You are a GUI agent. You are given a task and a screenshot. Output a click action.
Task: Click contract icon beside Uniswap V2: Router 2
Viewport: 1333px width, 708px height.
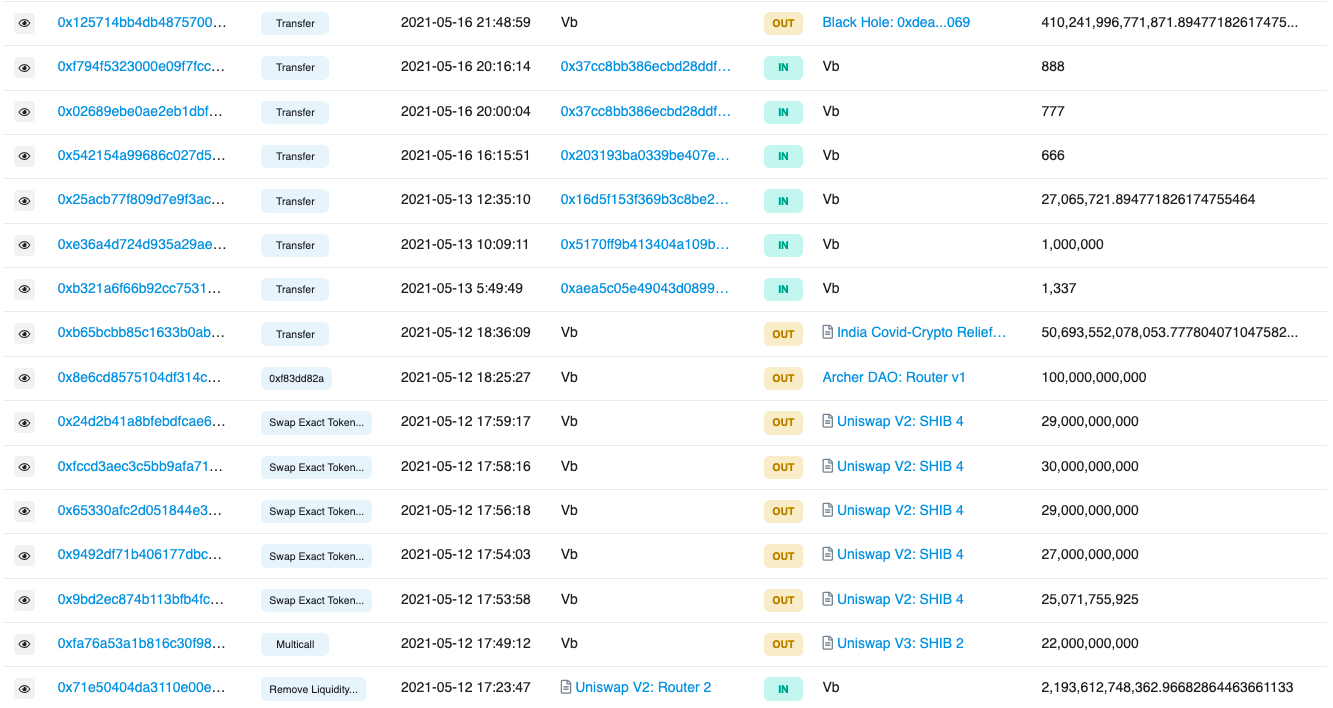tap(566, 688)
